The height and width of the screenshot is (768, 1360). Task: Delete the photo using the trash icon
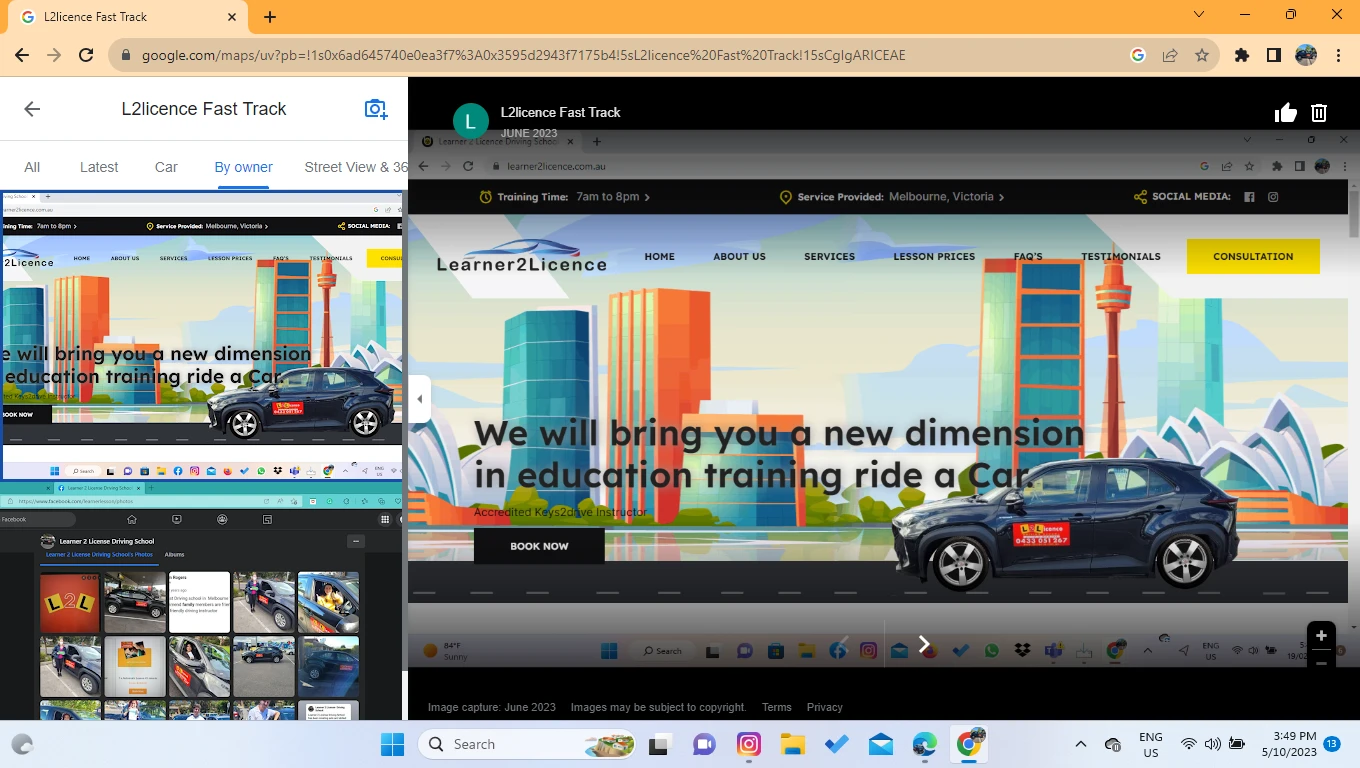(x=1318, y=112)
